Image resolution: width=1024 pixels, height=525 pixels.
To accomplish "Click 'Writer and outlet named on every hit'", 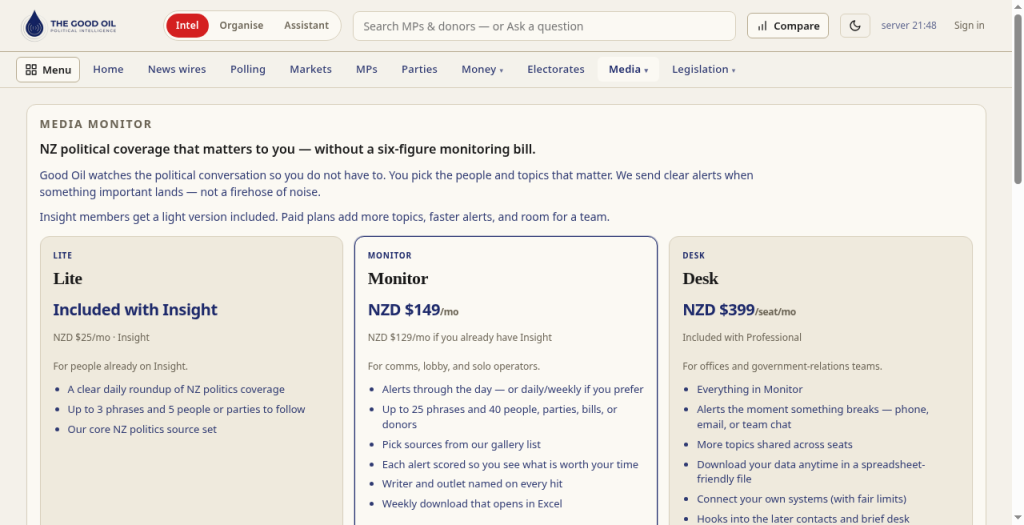I will click(x=472, y=484).
